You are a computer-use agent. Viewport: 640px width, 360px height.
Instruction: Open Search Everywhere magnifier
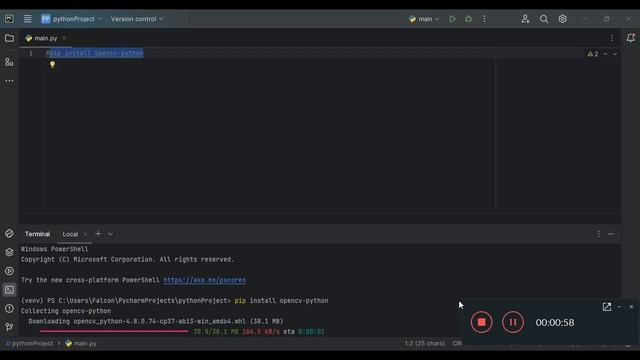point(544,19)
